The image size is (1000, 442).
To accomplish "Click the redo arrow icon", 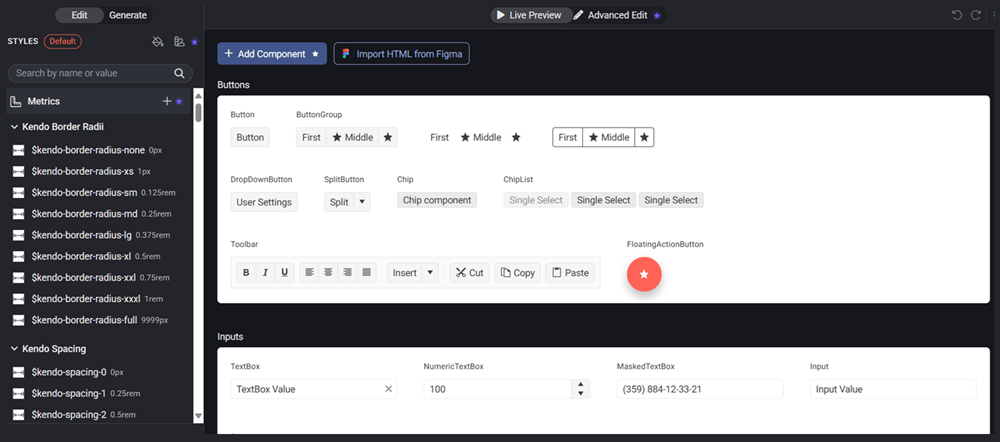I will pos(975,15).
